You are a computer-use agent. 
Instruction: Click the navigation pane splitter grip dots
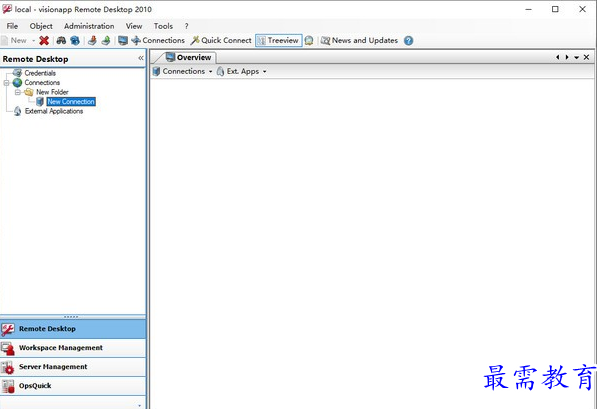[x=71, y=317]
